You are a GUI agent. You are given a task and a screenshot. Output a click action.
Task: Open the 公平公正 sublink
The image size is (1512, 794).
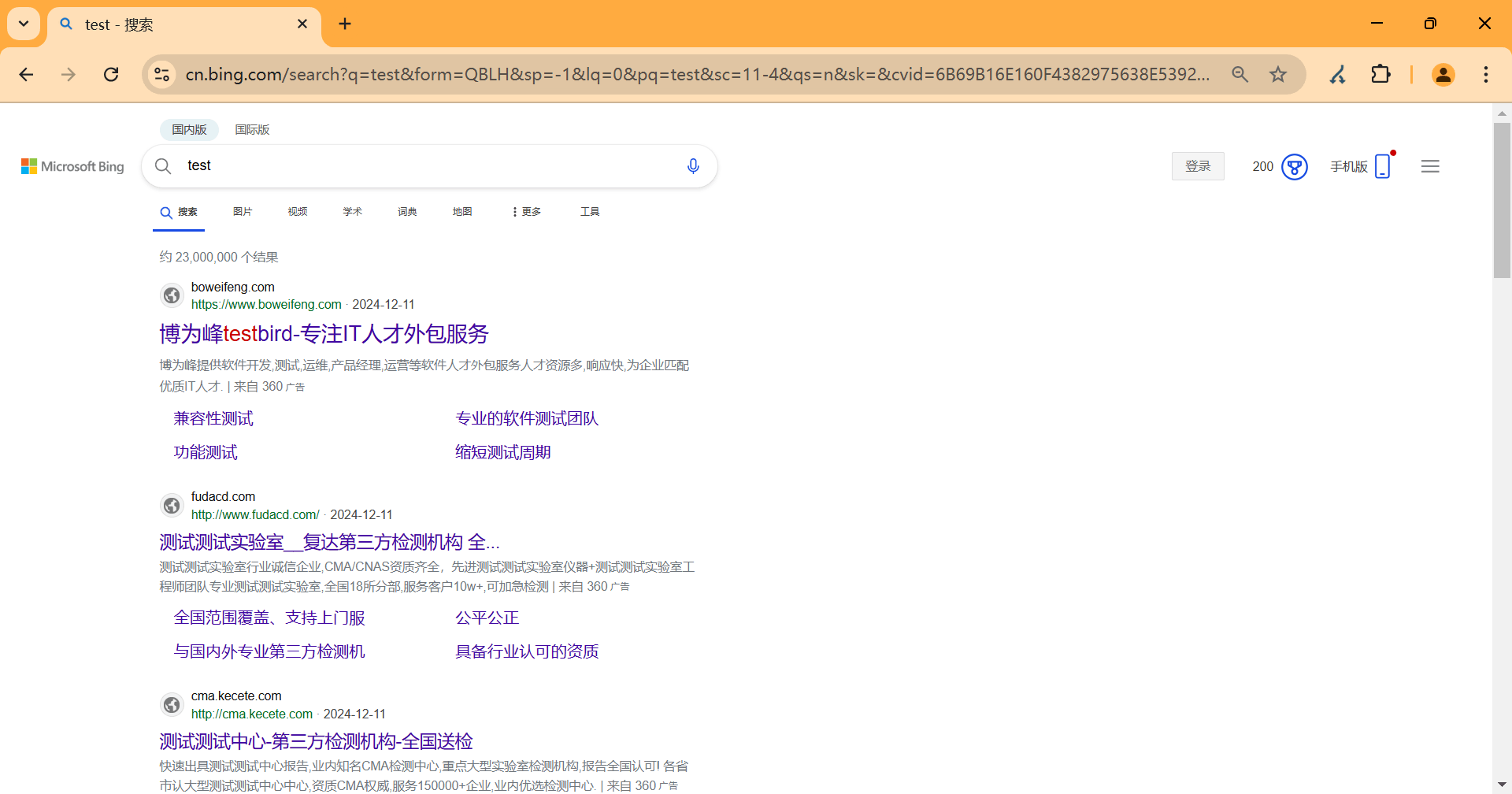pyautogui.click(x=487, y=618)
